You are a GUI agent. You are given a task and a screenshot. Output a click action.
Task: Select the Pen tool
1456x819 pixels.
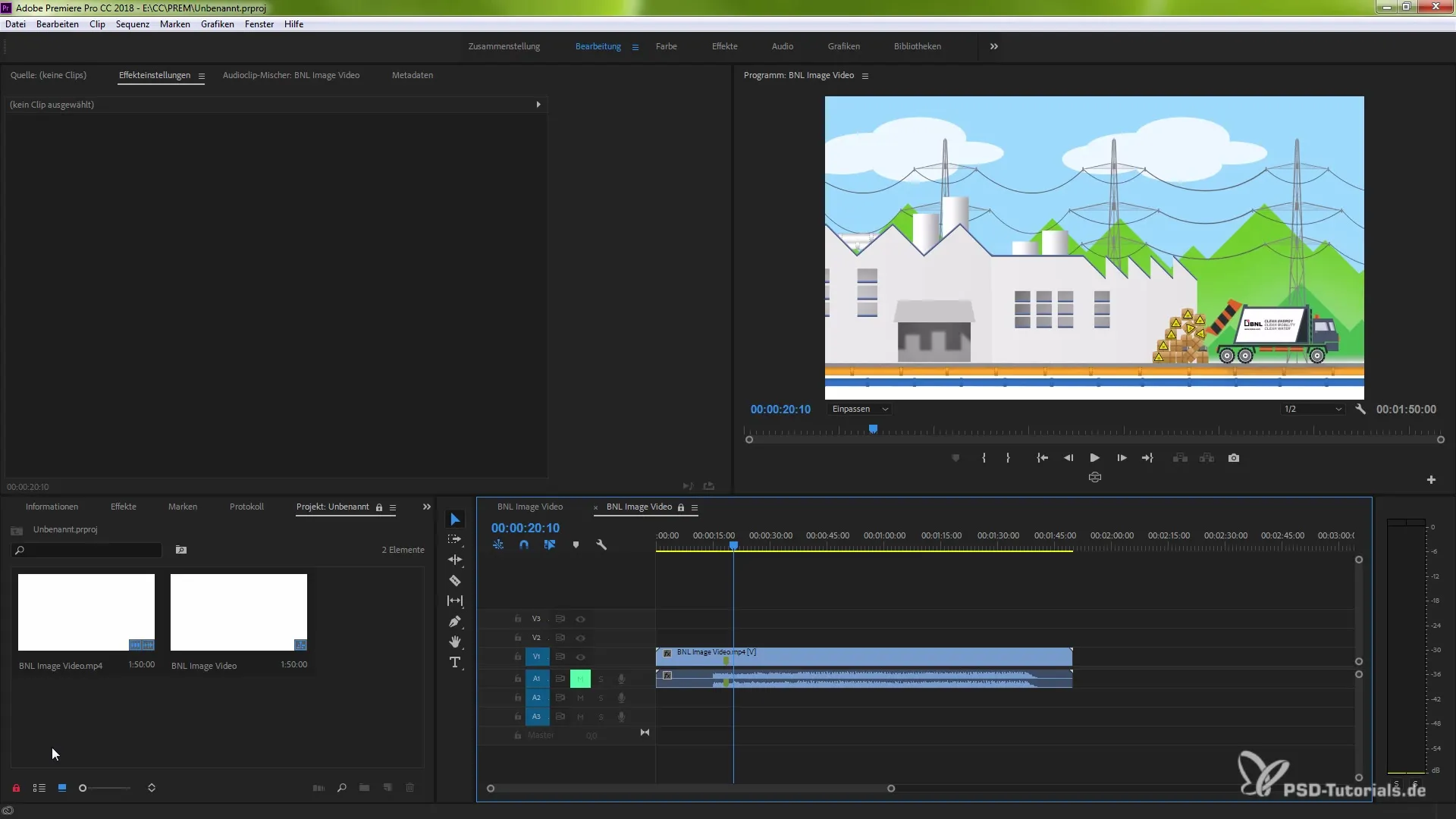pyautogui.click(x=455, y=622)
